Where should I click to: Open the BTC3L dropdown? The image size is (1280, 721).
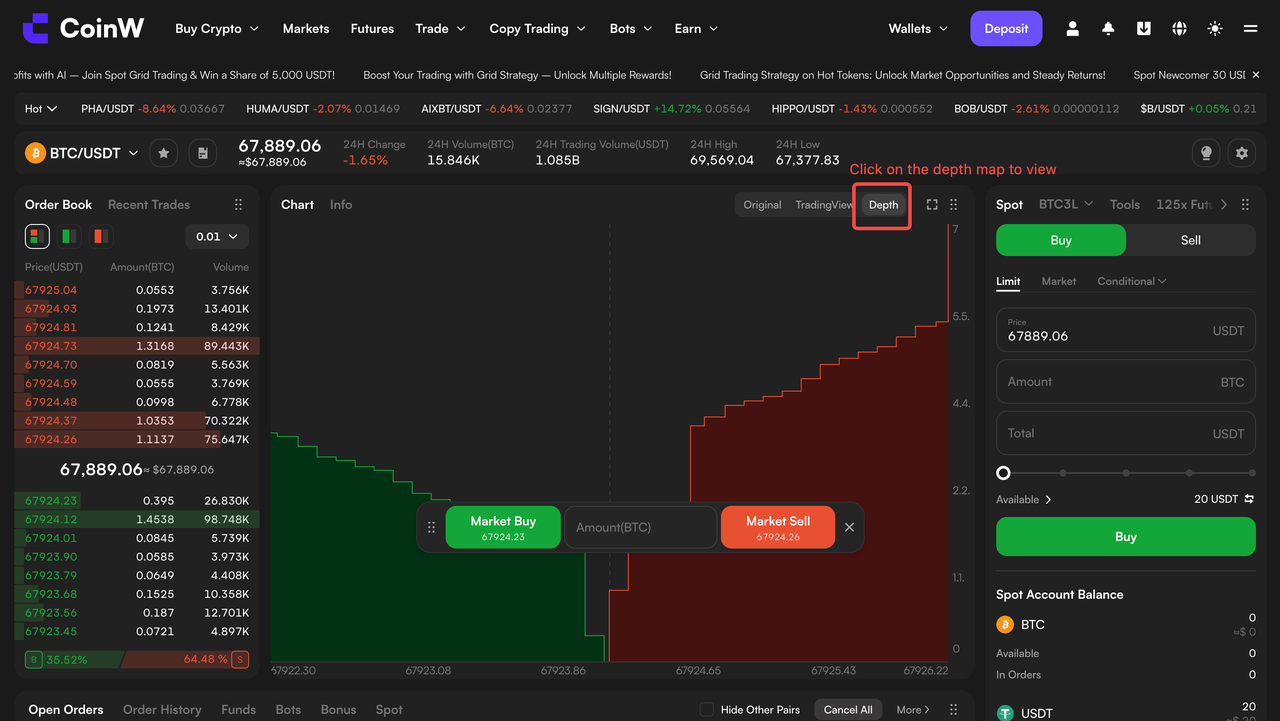[x=1066, y=205]
